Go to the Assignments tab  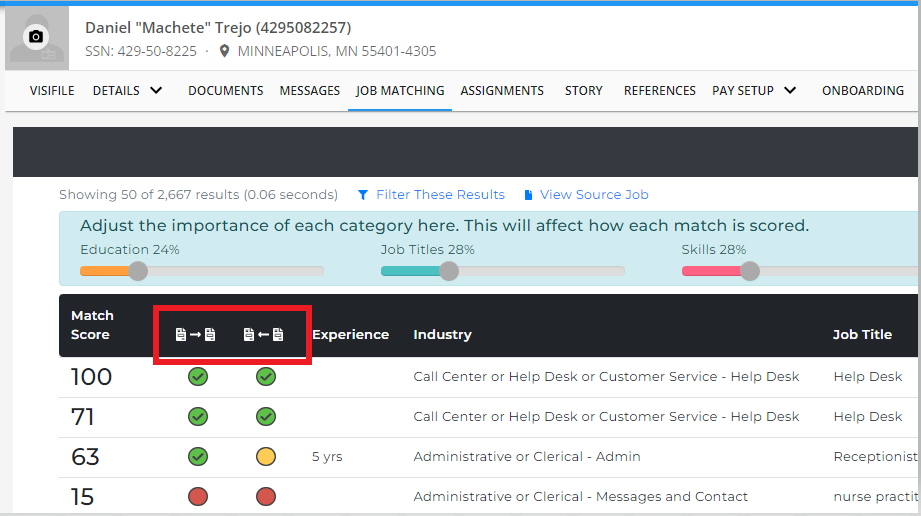[x=502, y=91]
